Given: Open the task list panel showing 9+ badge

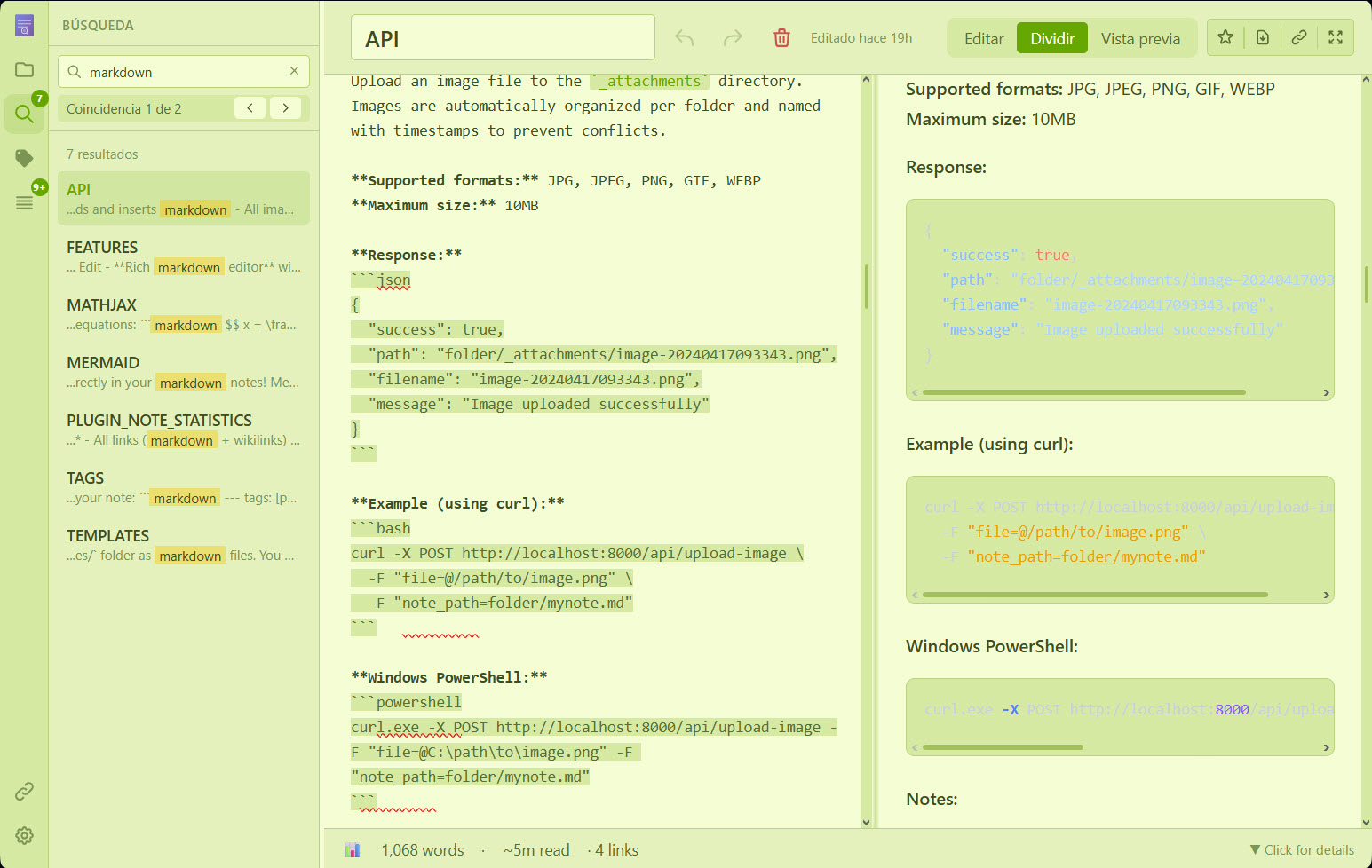Looking at the screenshot, I should (x=24, y=202).
